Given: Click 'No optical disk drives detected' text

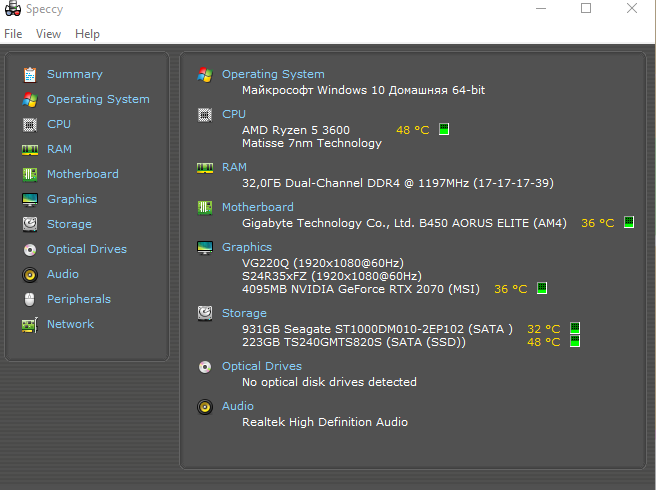Looking at the screenshot, I should 329,382.
